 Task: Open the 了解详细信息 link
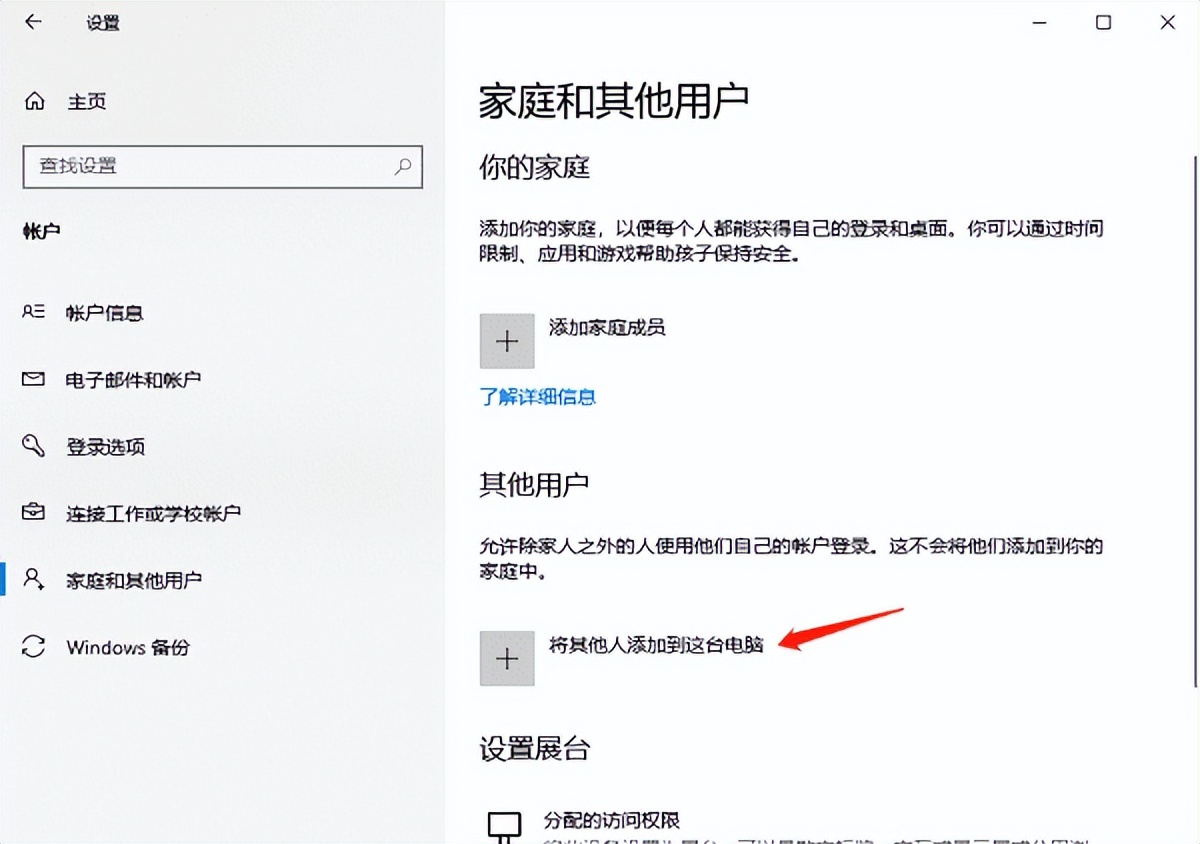pos(538,397)
